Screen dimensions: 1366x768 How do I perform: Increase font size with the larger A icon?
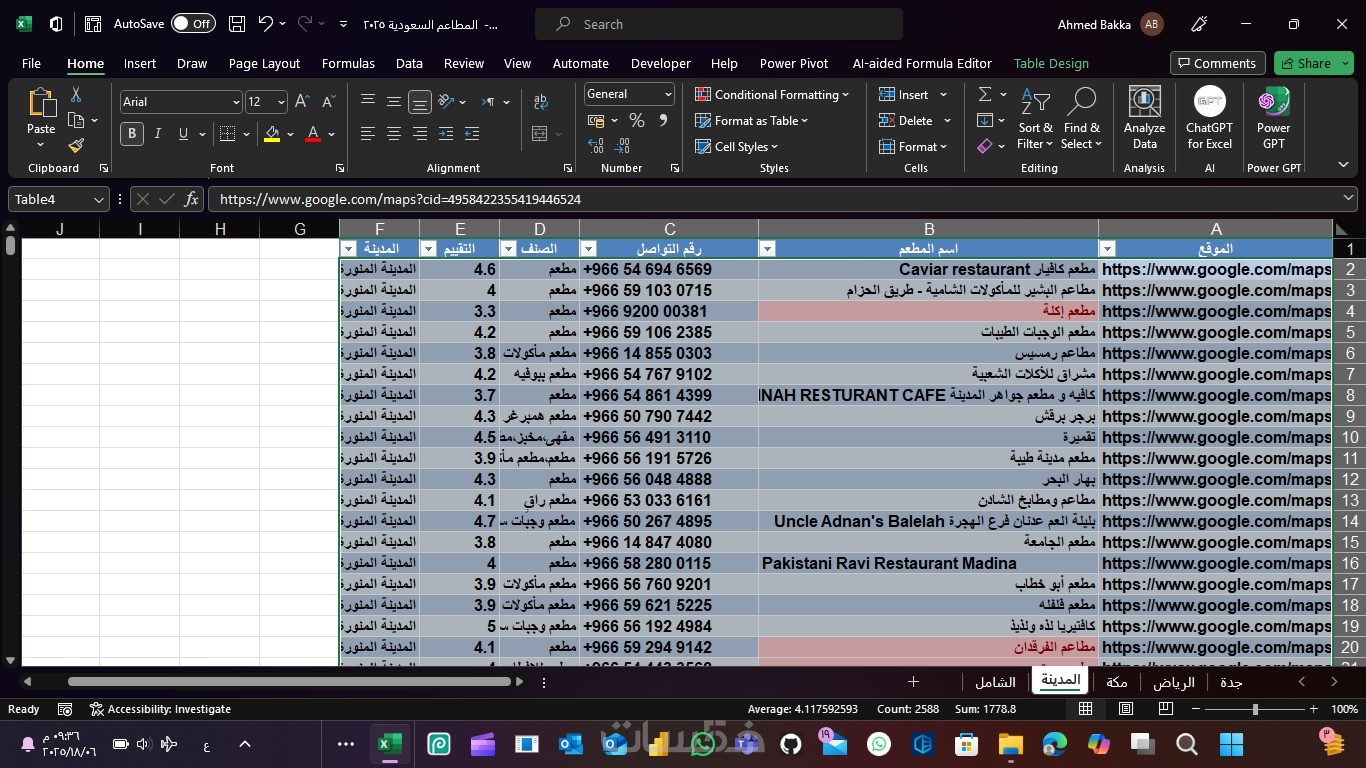point(302,102)
